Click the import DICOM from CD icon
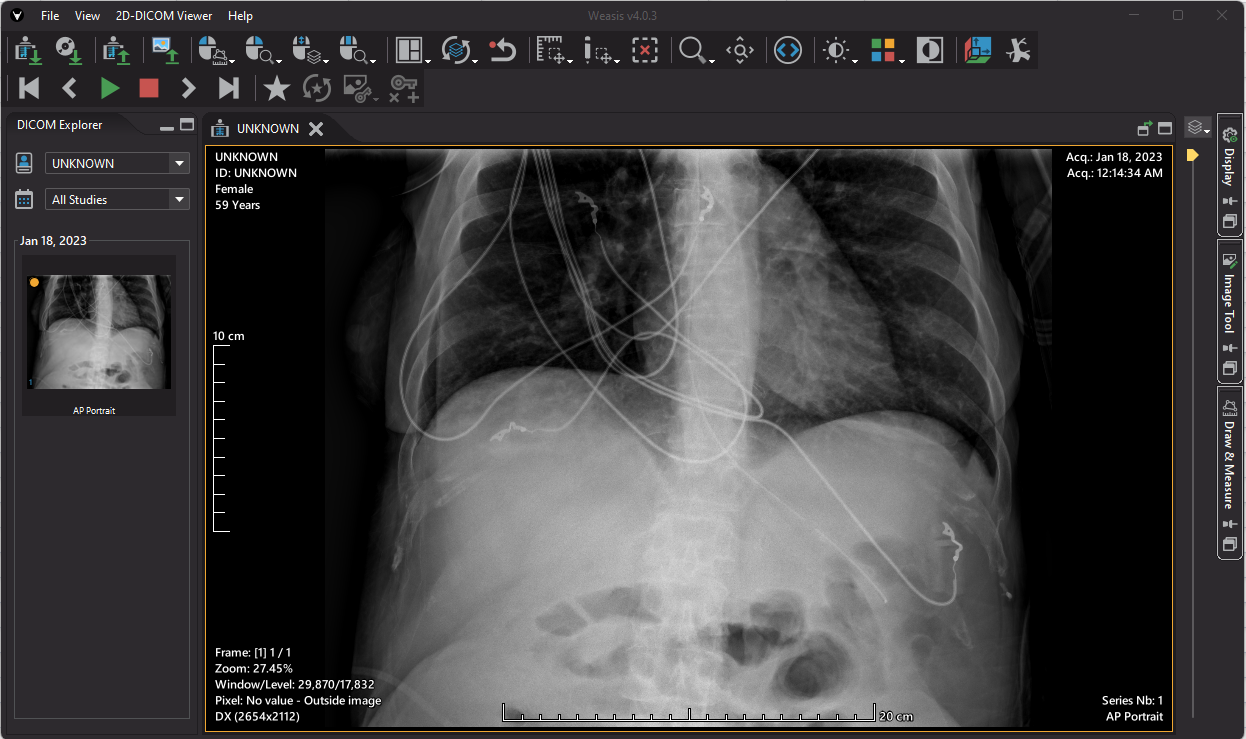 click(68, 50)
